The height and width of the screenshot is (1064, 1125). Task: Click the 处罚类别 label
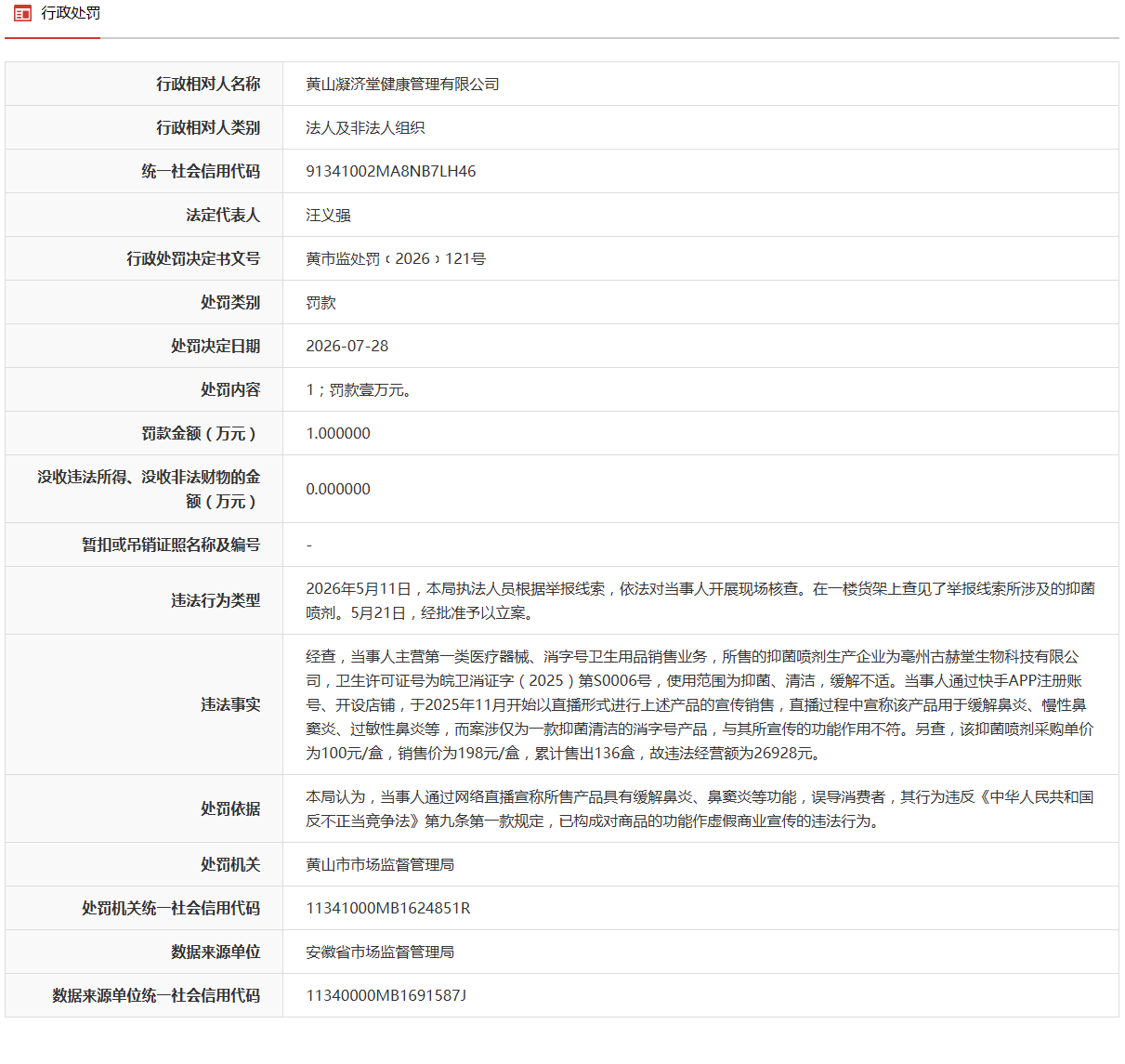(230, 302)
